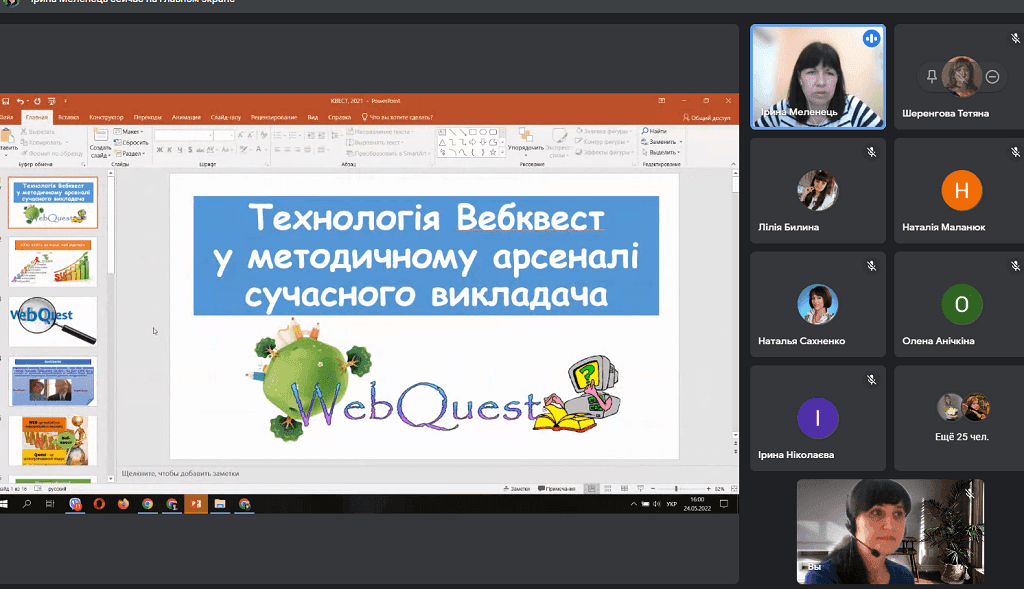
Task: Select the WebQuest magnifier slide thumbnail
Action: [53, 321]
